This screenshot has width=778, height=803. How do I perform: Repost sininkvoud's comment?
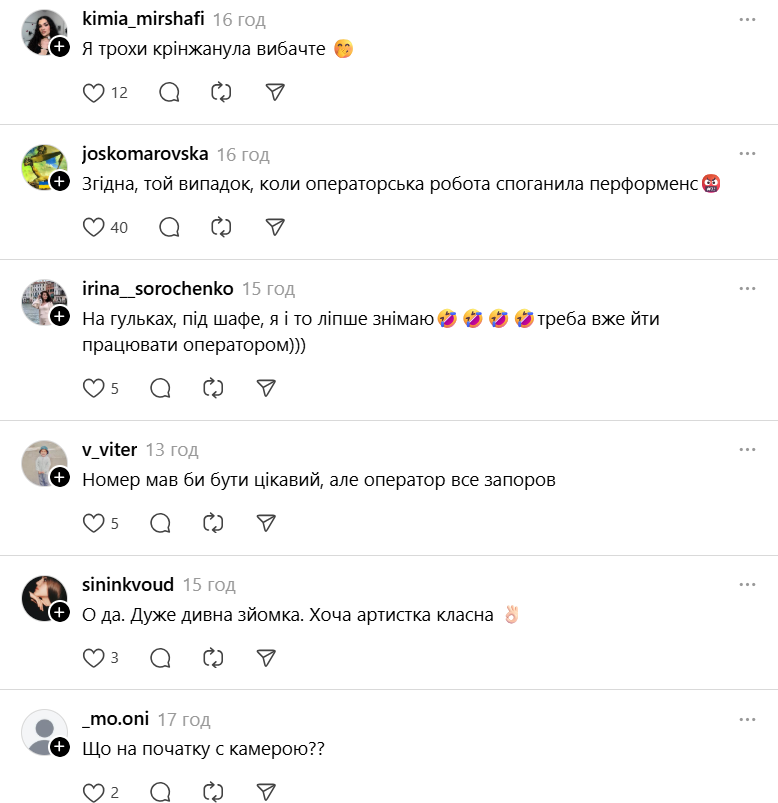(x=212, y=657)
